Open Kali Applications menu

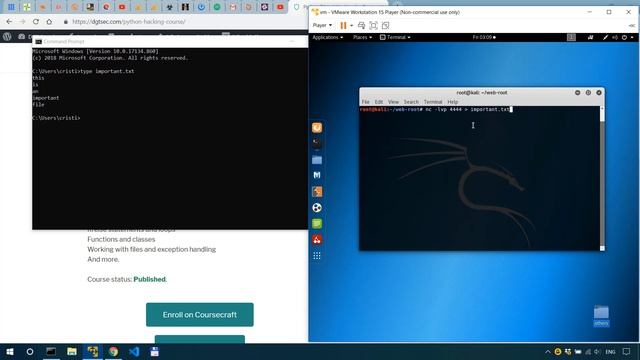pyautogui.click(x=327, y=37)
